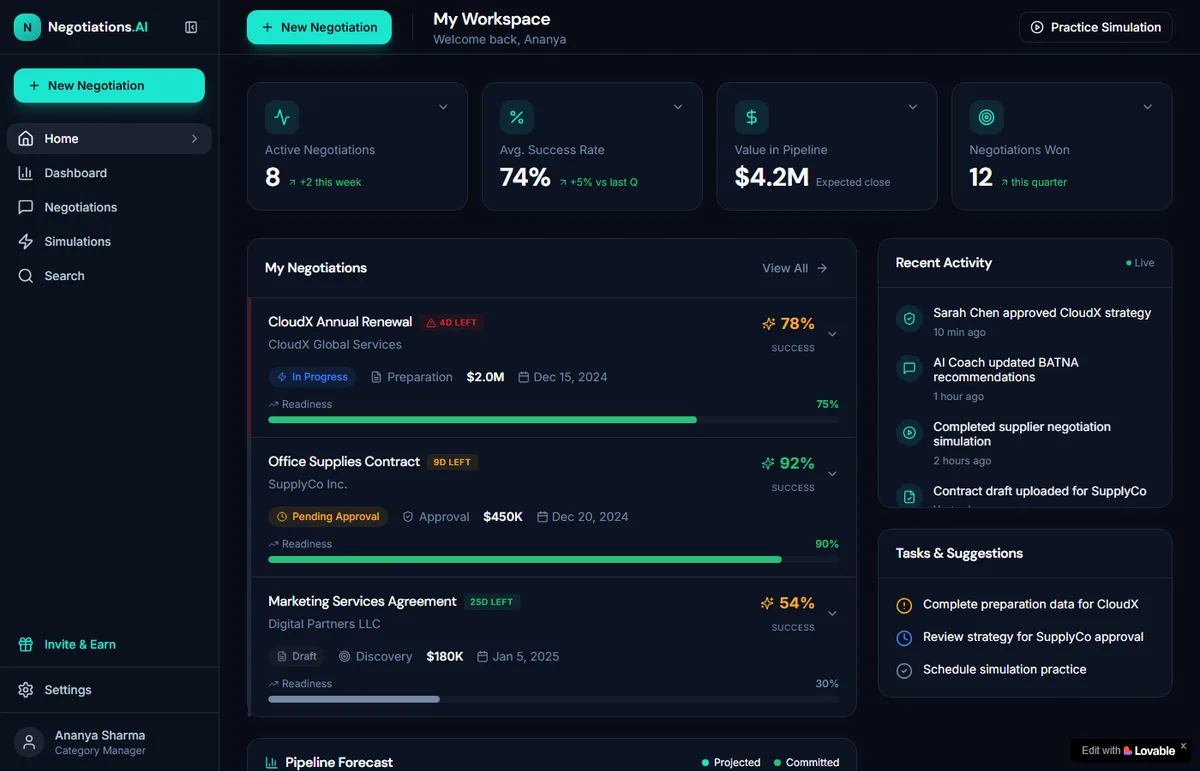The image size is (1200, 771).
Task: Toggle the Committed legend item
Action: pos(806,762)
